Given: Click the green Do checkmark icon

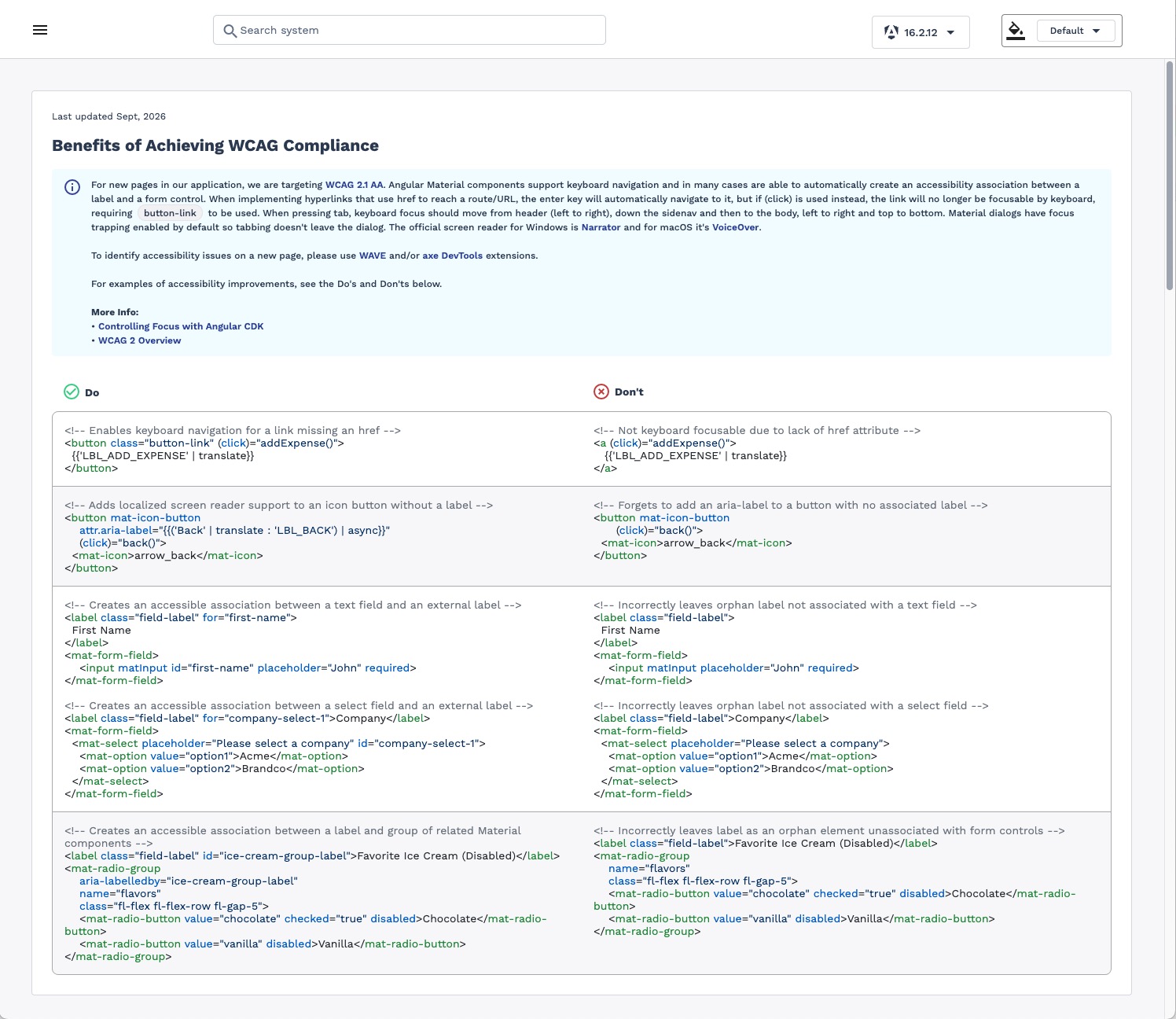Looking at the screenshot, I should click(72, 392).
